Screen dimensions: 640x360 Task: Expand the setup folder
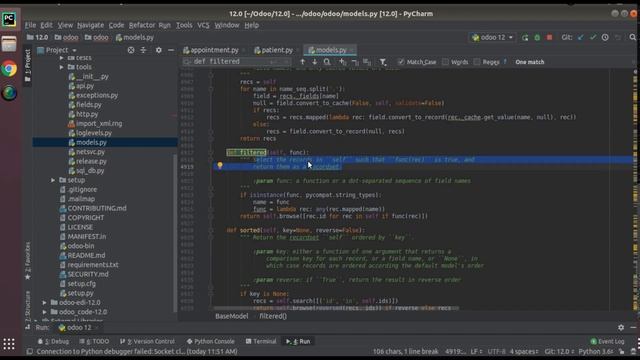coord(53,180)
